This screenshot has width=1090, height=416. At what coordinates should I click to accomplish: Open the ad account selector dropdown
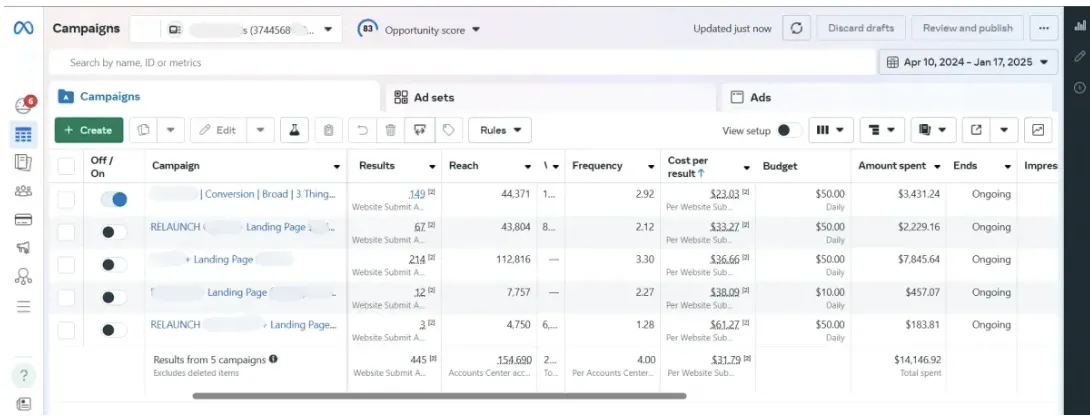[236, 29]
